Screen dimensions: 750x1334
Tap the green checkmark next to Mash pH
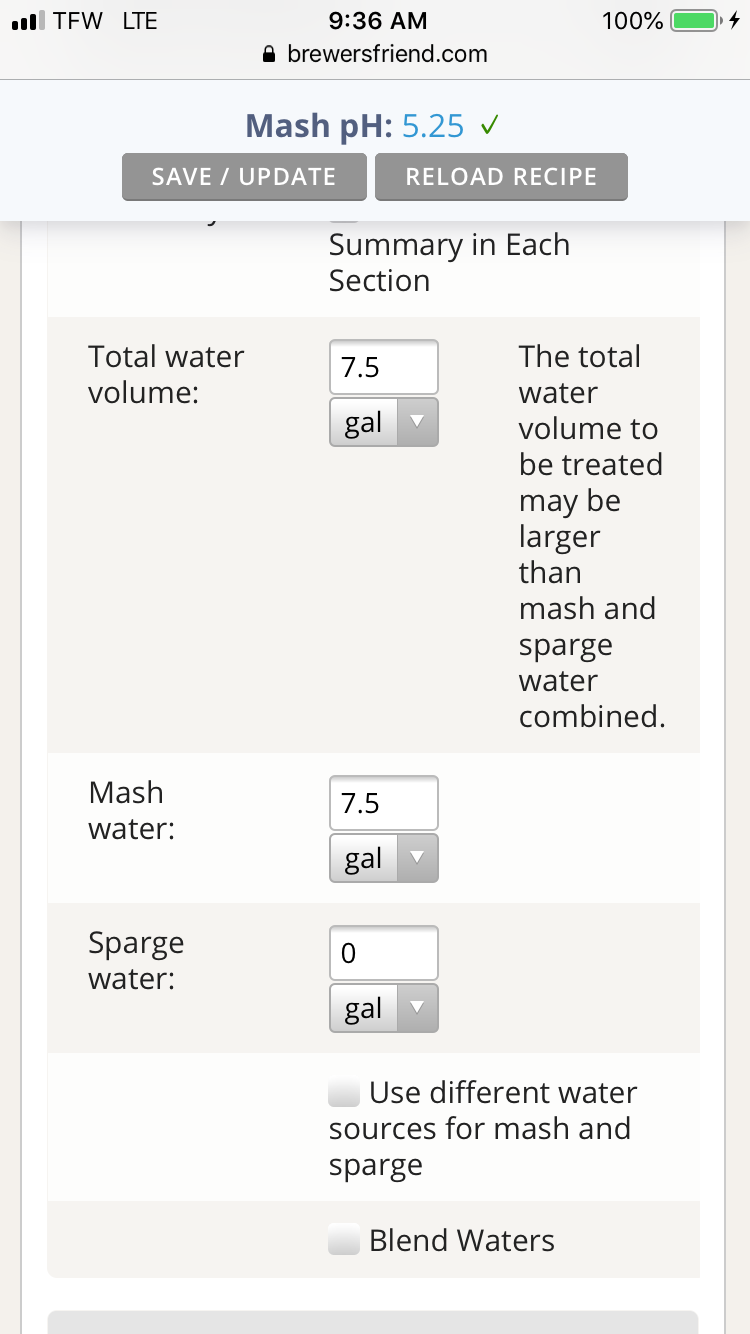490,126
